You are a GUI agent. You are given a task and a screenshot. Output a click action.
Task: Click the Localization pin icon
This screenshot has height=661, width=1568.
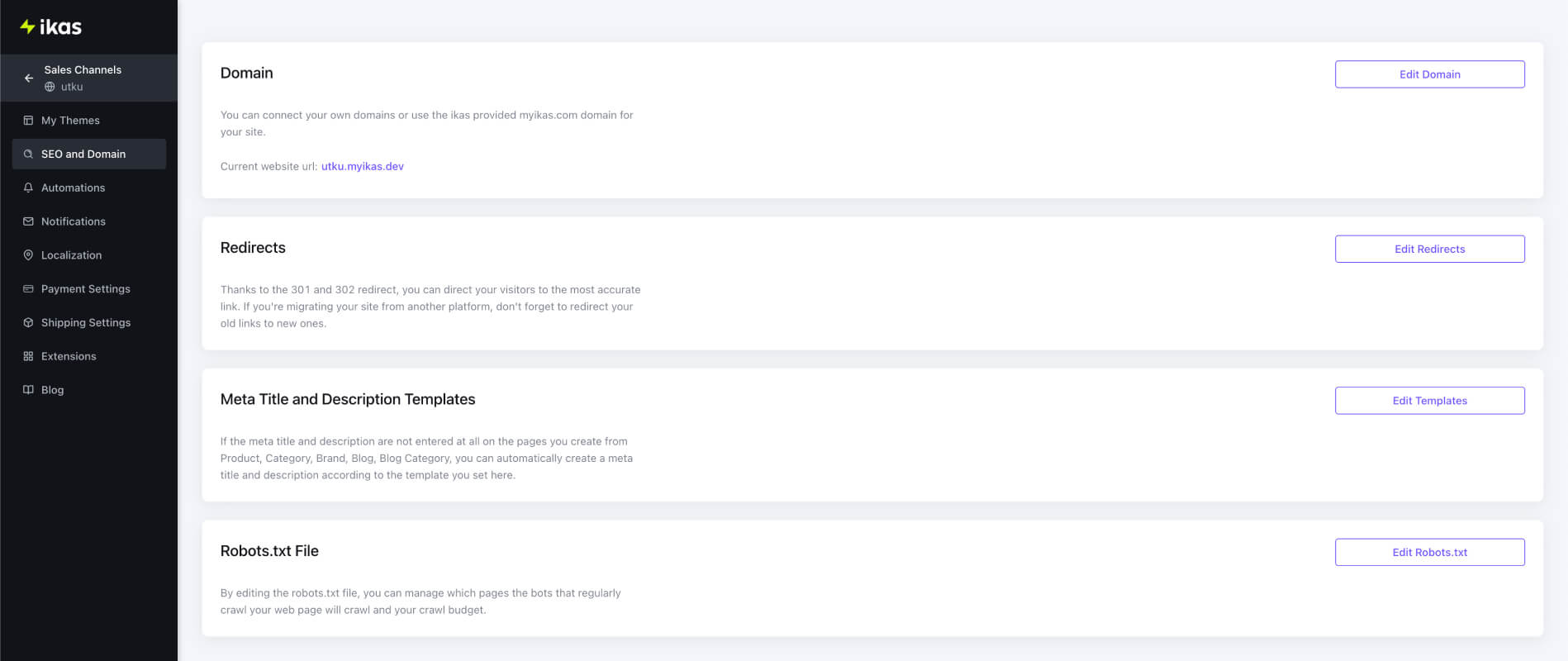[28, 255]
